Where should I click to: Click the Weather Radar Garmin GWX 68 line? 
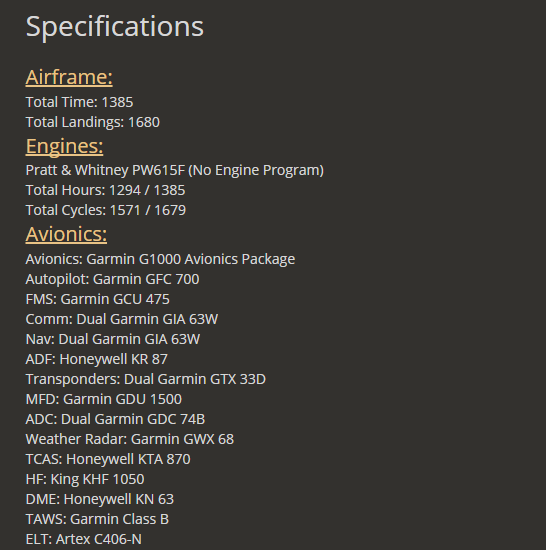(x=129, y=439)
